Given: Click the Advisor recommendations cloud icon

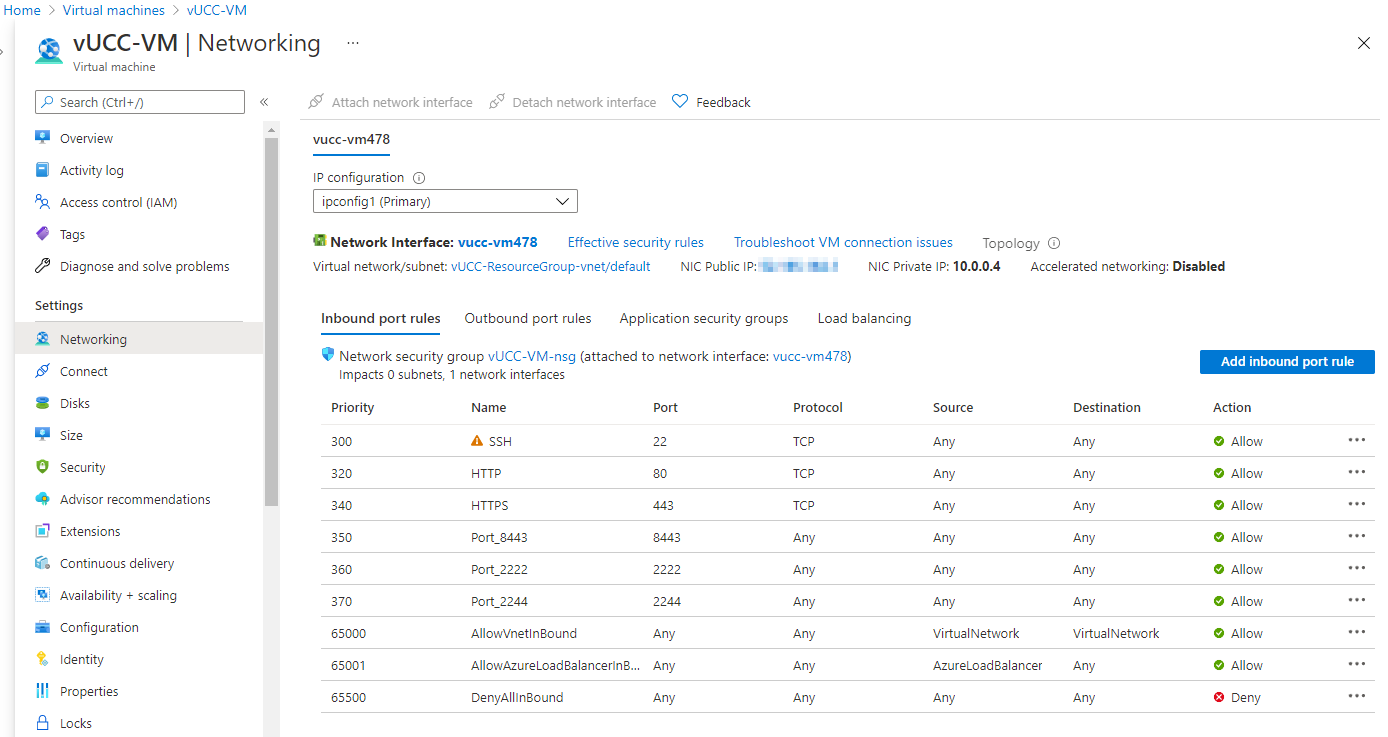Looking at the screenshot, I should pyautogui.click(x=42, y=499).
